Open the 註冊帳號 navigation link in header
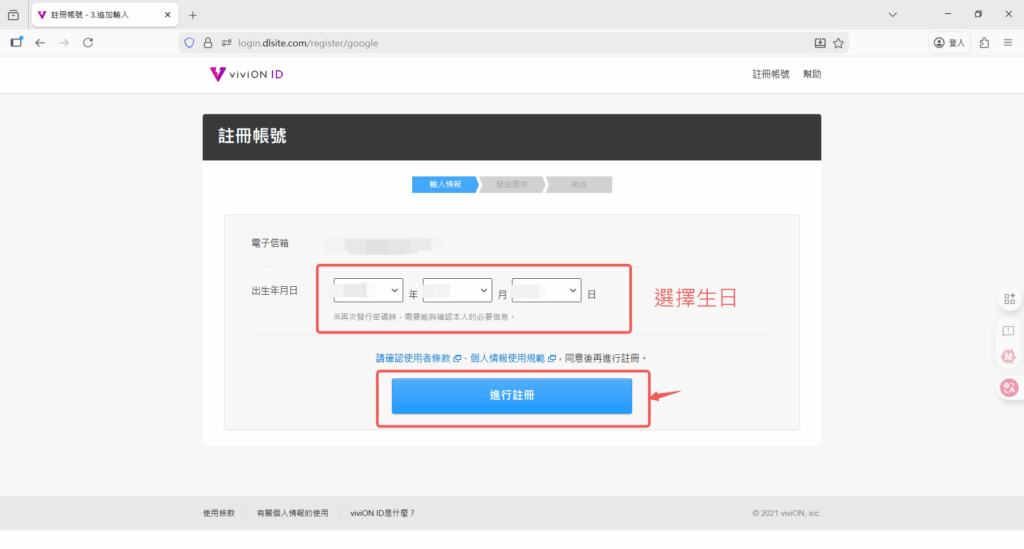Screen dimensions: 1024x549 pos(771,74)
